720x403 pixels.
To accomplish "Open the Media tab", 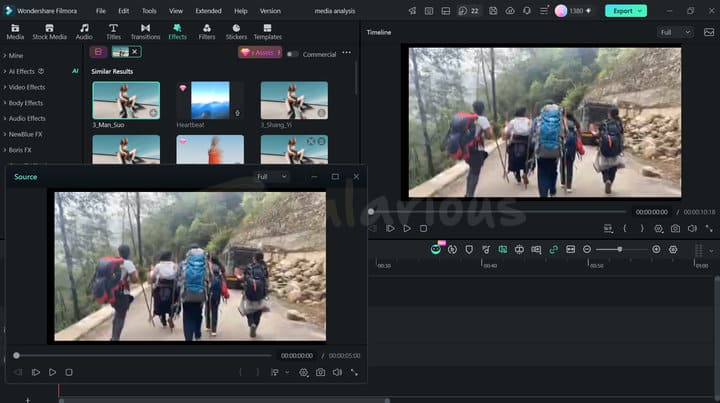I will pyautogui.click(x=15, y=32).
